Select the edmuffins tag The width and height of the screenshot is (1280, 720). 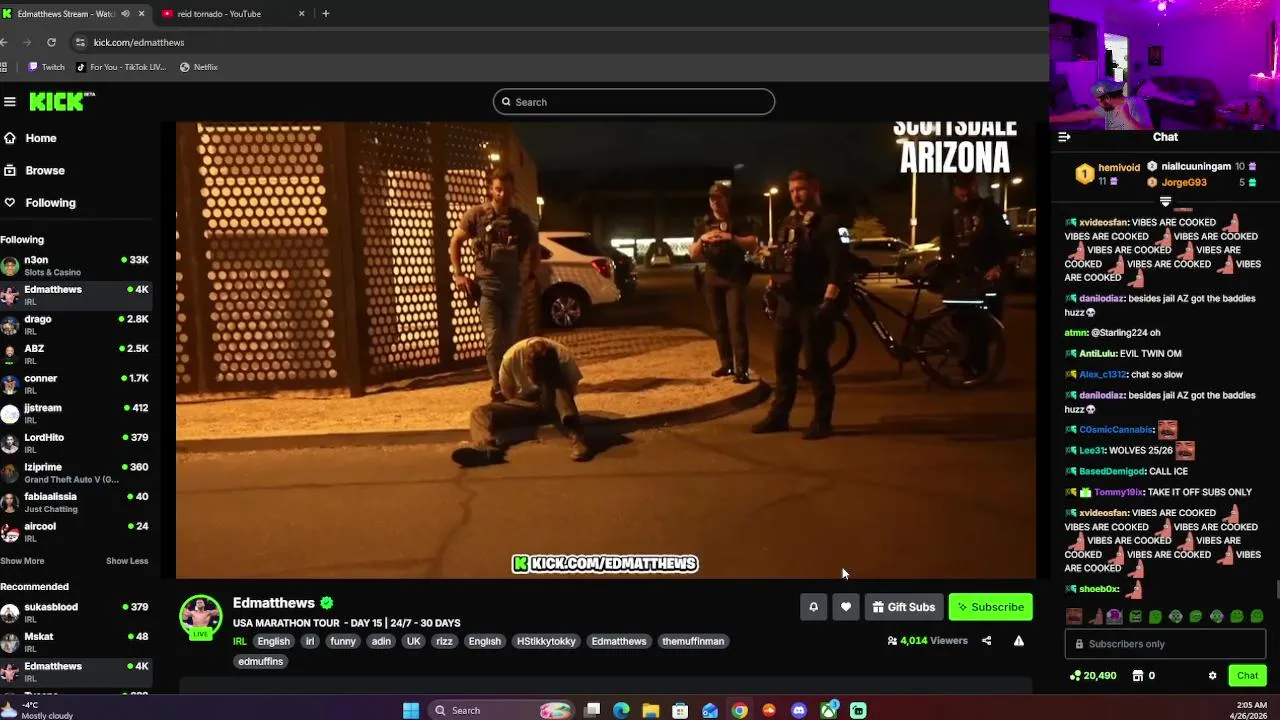(261, 661)
